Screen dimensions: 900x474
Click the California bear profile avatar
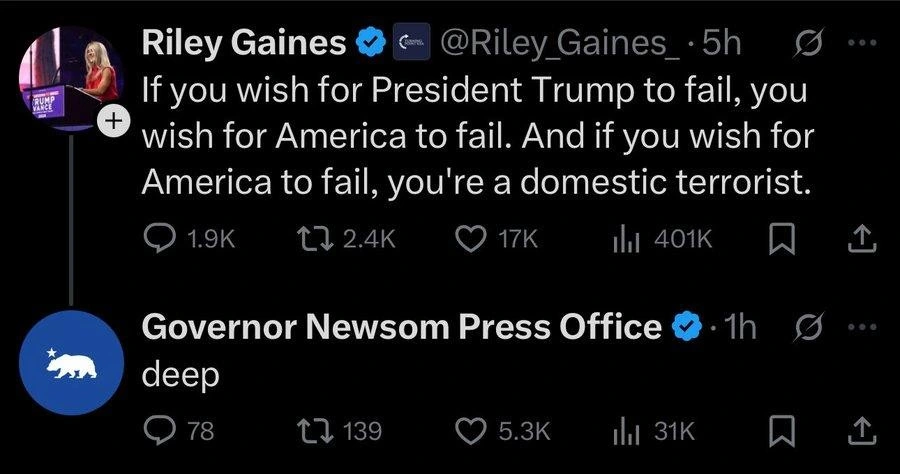[x=71, y=363]
